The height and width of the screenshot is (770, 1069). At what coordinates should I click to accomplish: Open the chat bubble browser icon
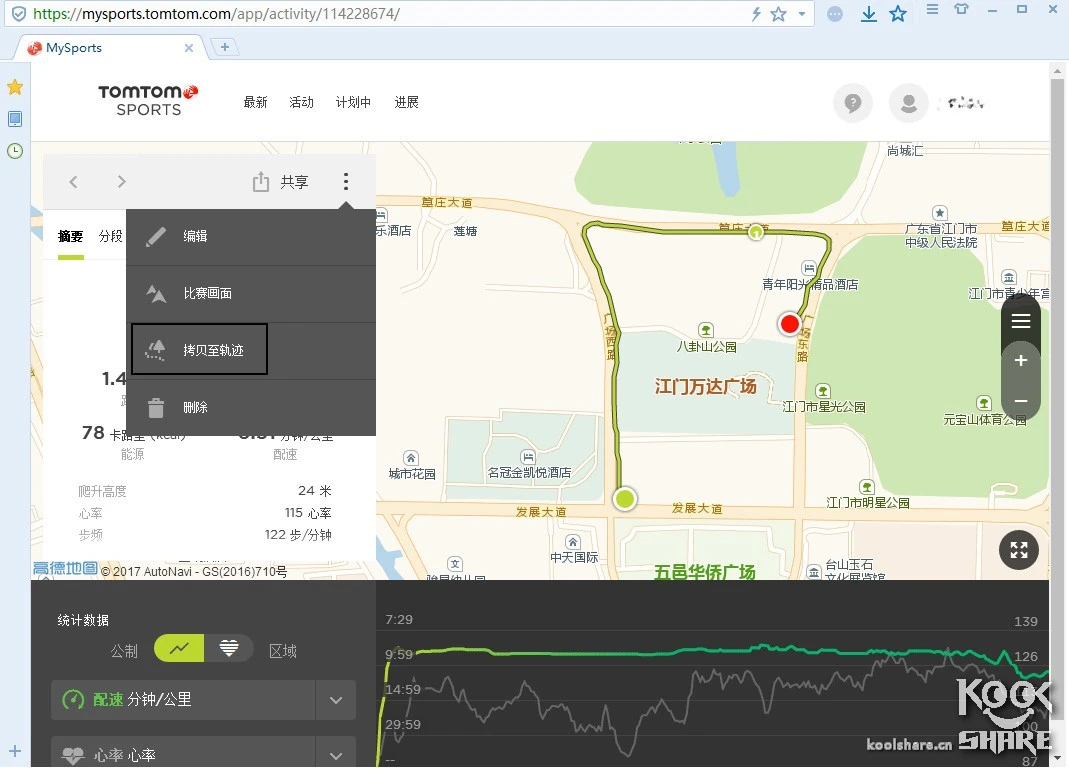click(x=834, y=14)
